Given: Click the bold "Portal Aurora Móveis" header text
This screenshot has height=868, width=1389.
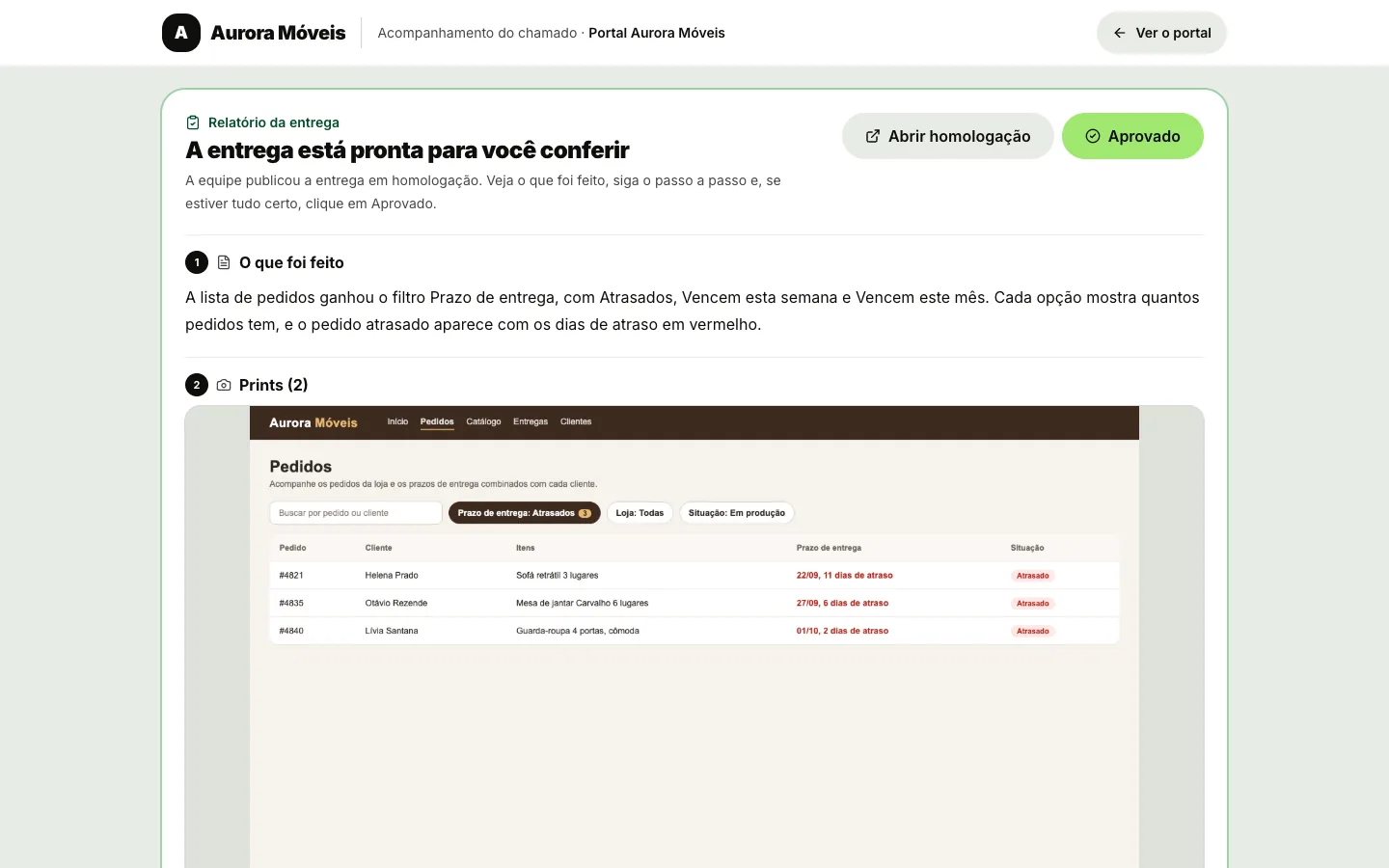Looking at the screenshot, I should [657, 33].
